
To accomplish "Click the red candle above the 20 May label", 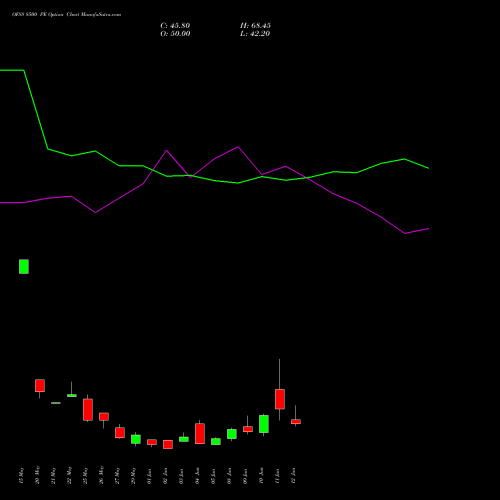I will tap(40, 386).
